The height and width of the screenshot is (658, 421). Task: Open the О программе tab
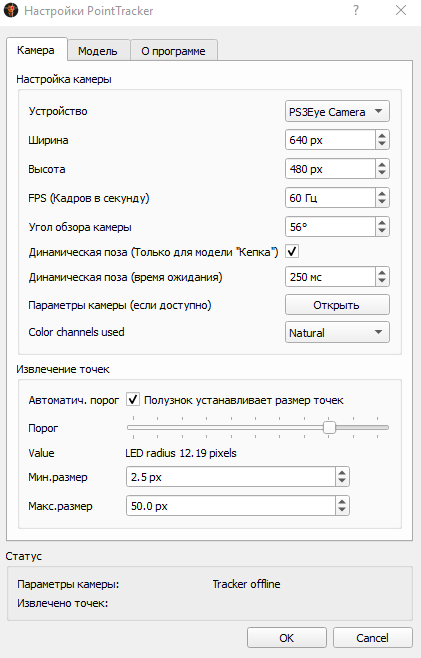tap(173, 51)
